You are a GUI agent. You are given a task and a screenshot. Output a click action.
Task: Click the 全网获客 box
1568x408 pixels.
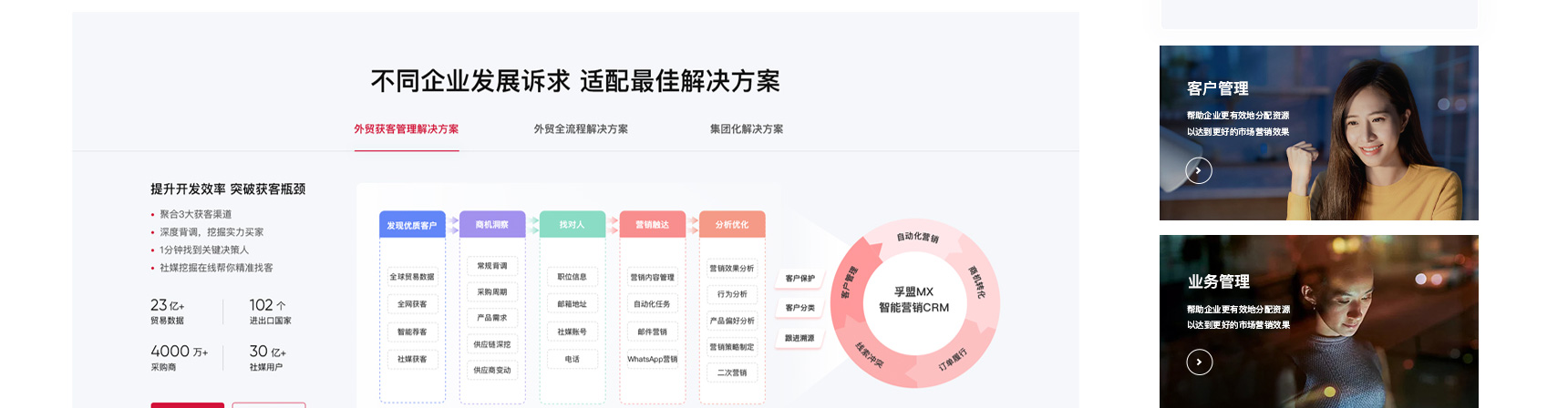(x=412, y=304)
